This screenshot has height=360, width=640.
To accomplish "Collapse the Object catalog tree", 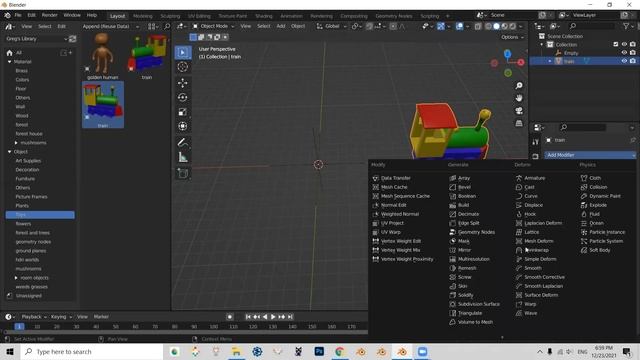I will 9,152.
